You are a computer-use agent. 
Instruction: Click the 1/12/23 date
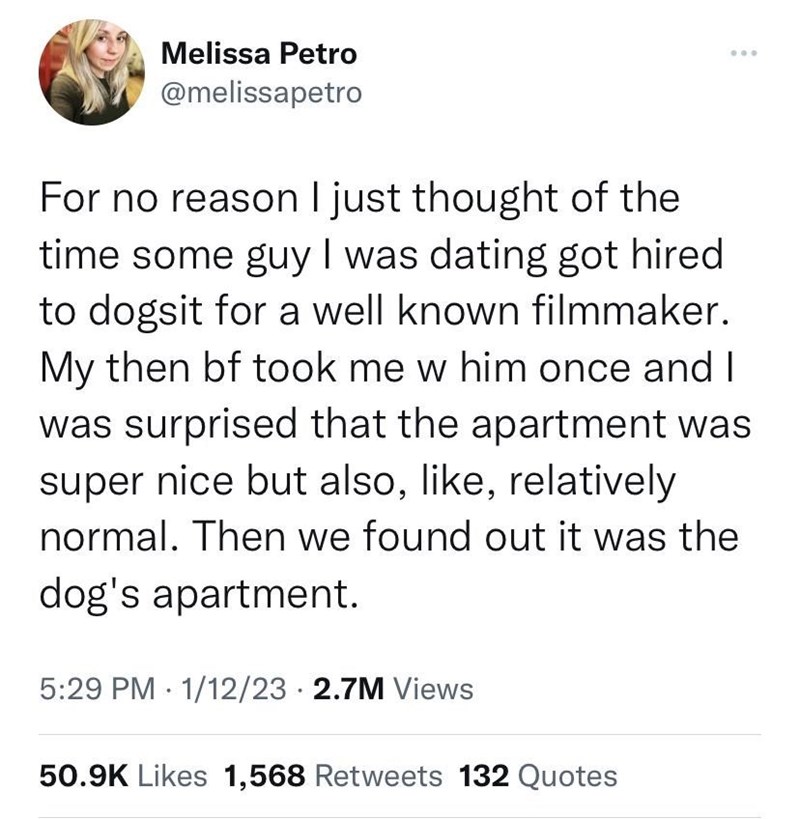pos(232,688)
